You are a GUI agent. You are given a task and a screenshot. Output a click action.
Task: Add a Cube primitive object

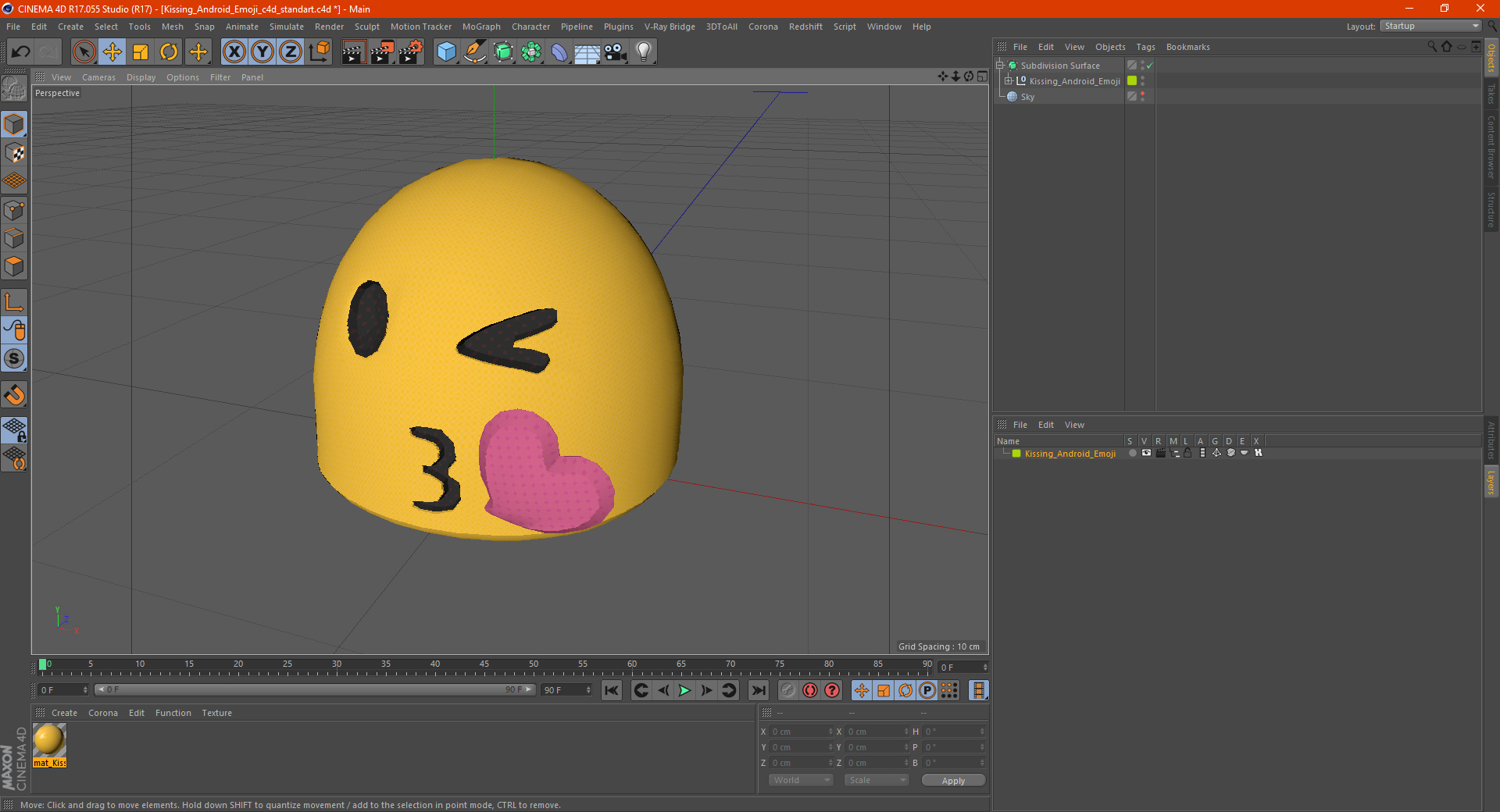pos(446,52)
